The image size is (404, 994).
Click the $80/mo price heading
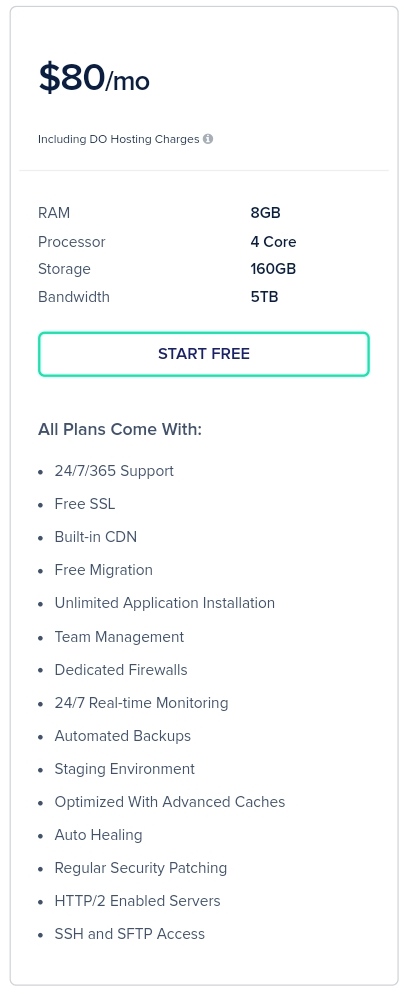pos(94,79)
